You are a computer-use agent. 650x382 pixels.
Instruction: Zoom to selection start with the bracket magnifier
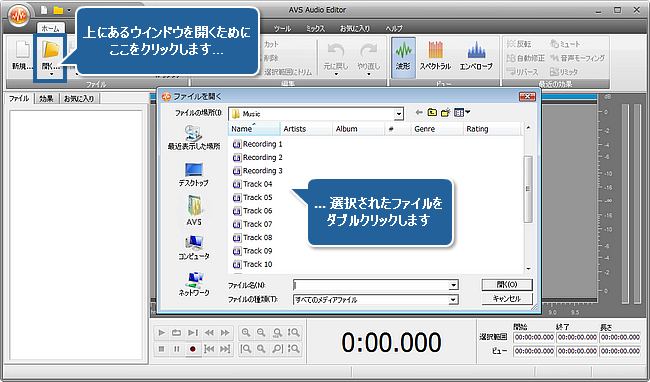pyautogui.click(x=246, y=349)
